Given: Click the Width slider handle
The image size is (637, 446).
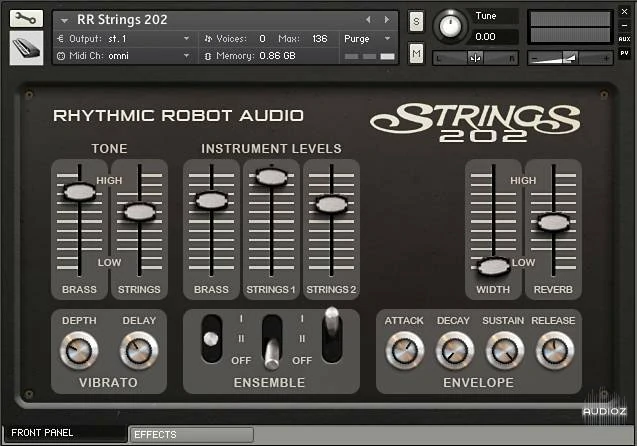Looking at the screenshot, I should [x=494, y=266].
